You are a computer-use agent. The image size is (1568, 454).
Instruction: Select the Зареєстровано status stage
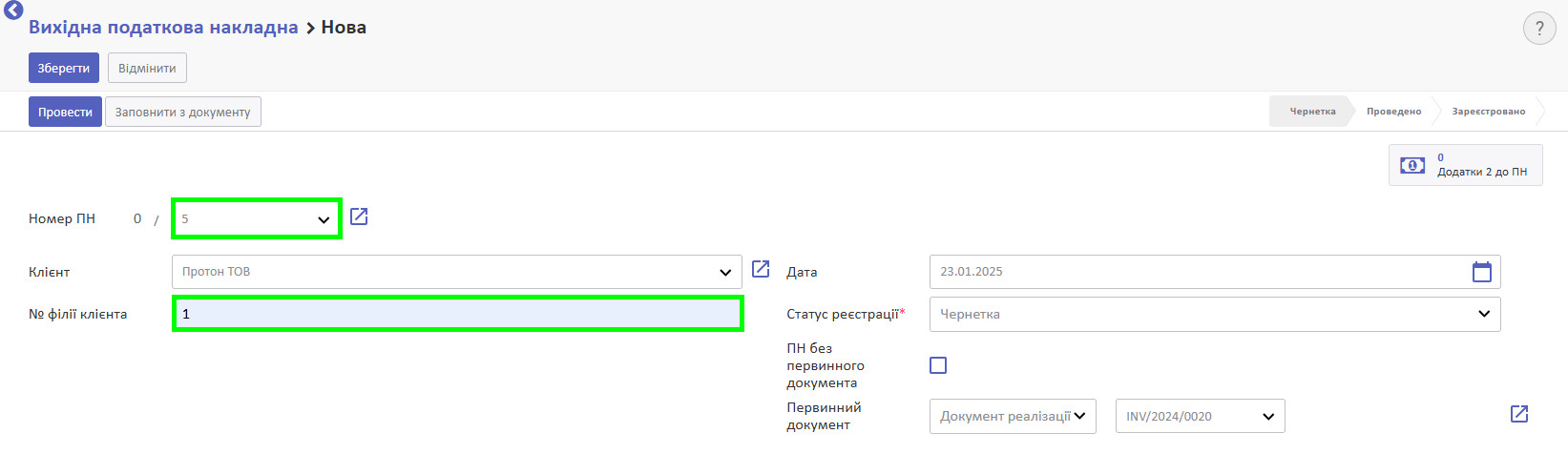1488,112
